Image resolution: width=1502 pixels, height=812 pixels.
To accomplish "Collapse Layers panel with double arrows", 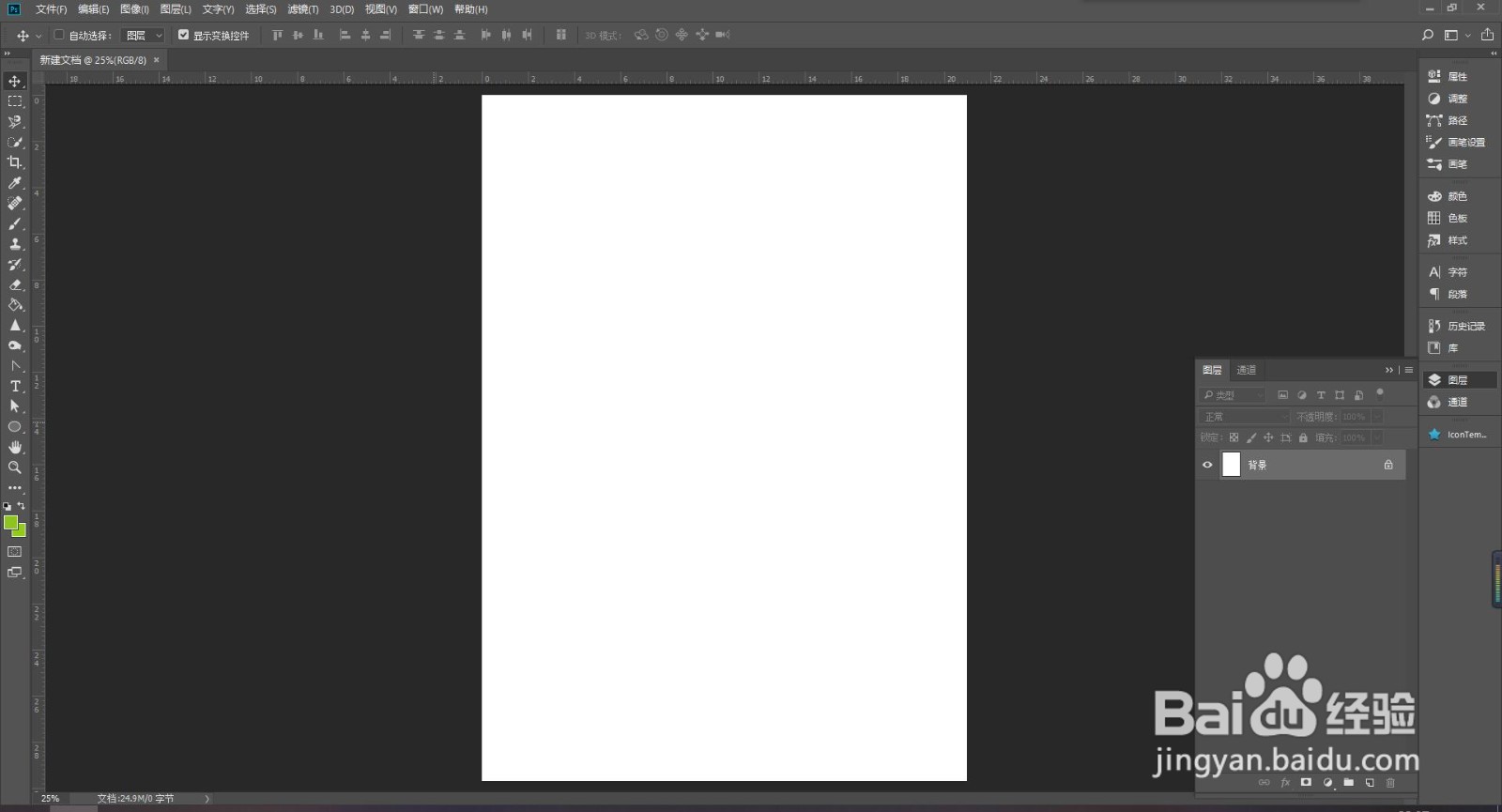I will (1389, 370).
